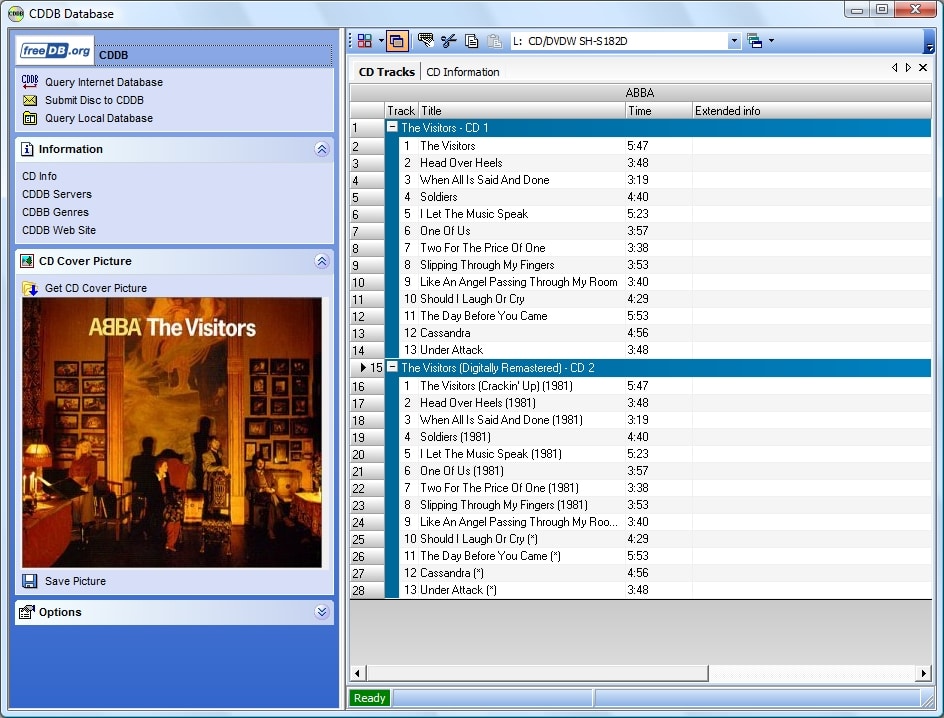
Task: Open dropdown arrow beside the windows icon
Action: click(771, 41)
